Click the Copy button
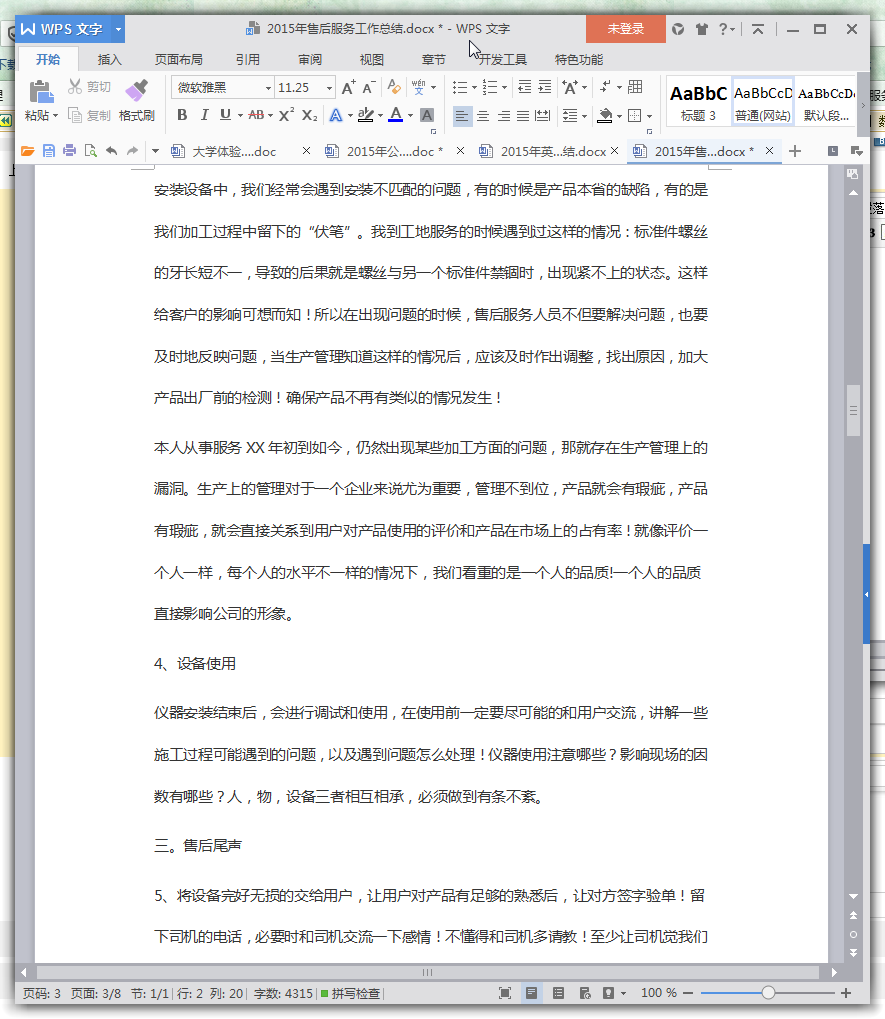885x1019 pixels. coord(90,116)
